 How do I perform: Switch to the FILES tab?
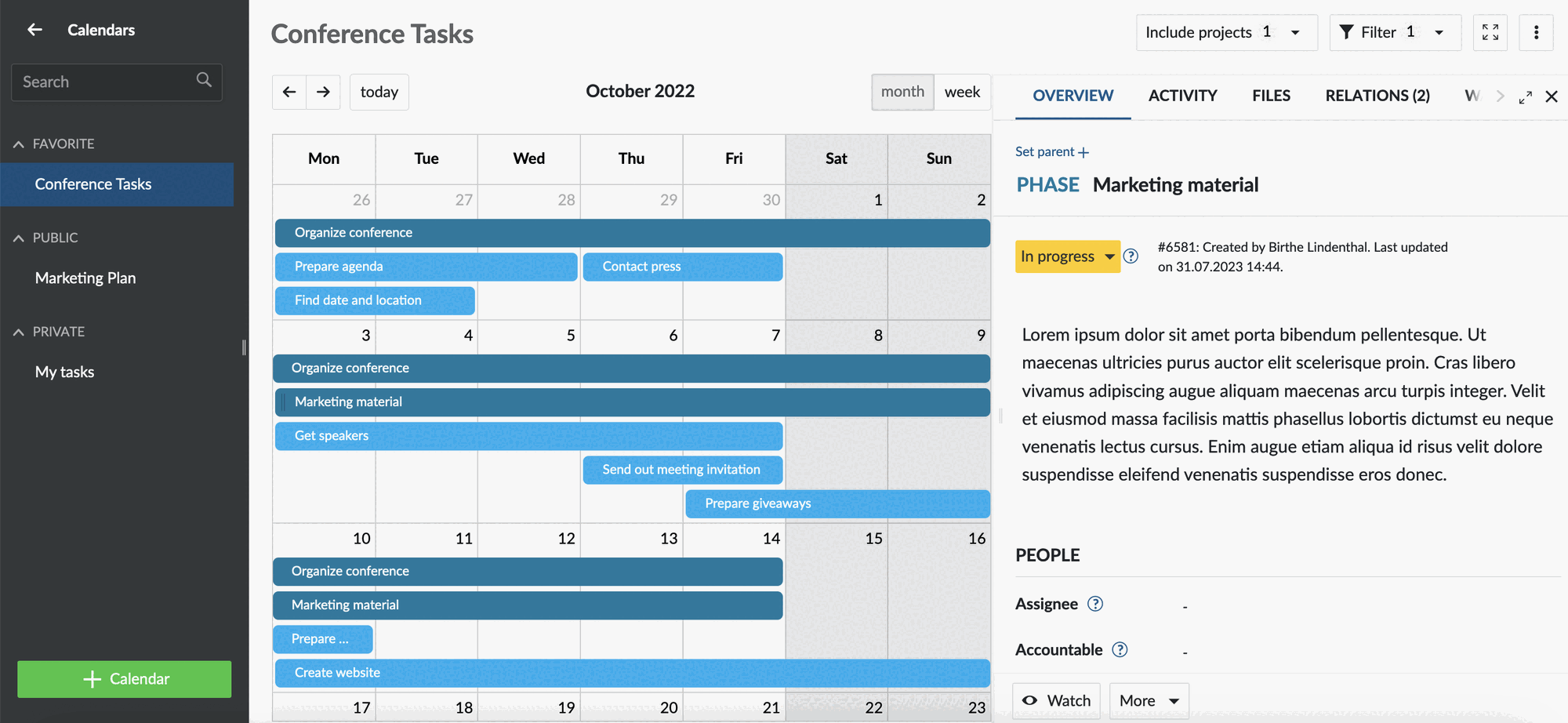click(x=1271, y=96)
